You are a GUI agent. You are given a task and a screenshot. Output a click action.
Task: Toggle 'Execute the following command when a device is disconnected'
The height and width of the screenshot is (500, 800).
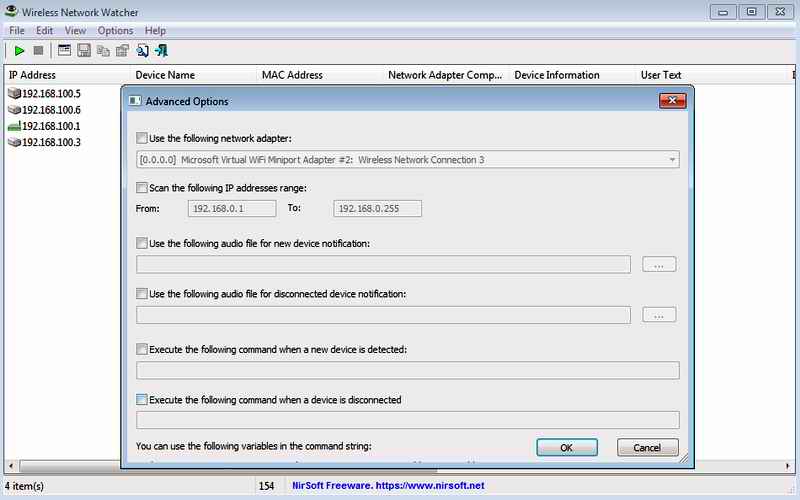pyautogui.click(x=141, y=400)
